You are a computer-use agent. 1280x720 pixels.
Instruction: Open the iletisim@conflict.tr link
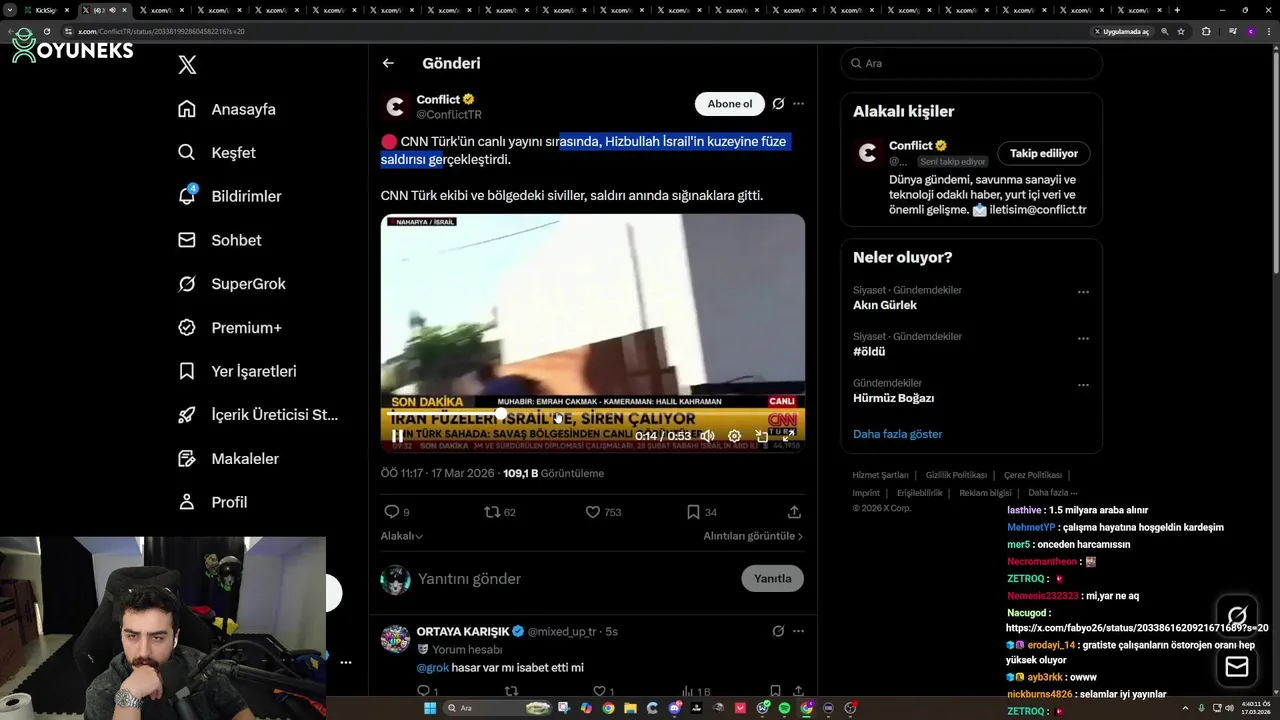(x=1038, y=210)
